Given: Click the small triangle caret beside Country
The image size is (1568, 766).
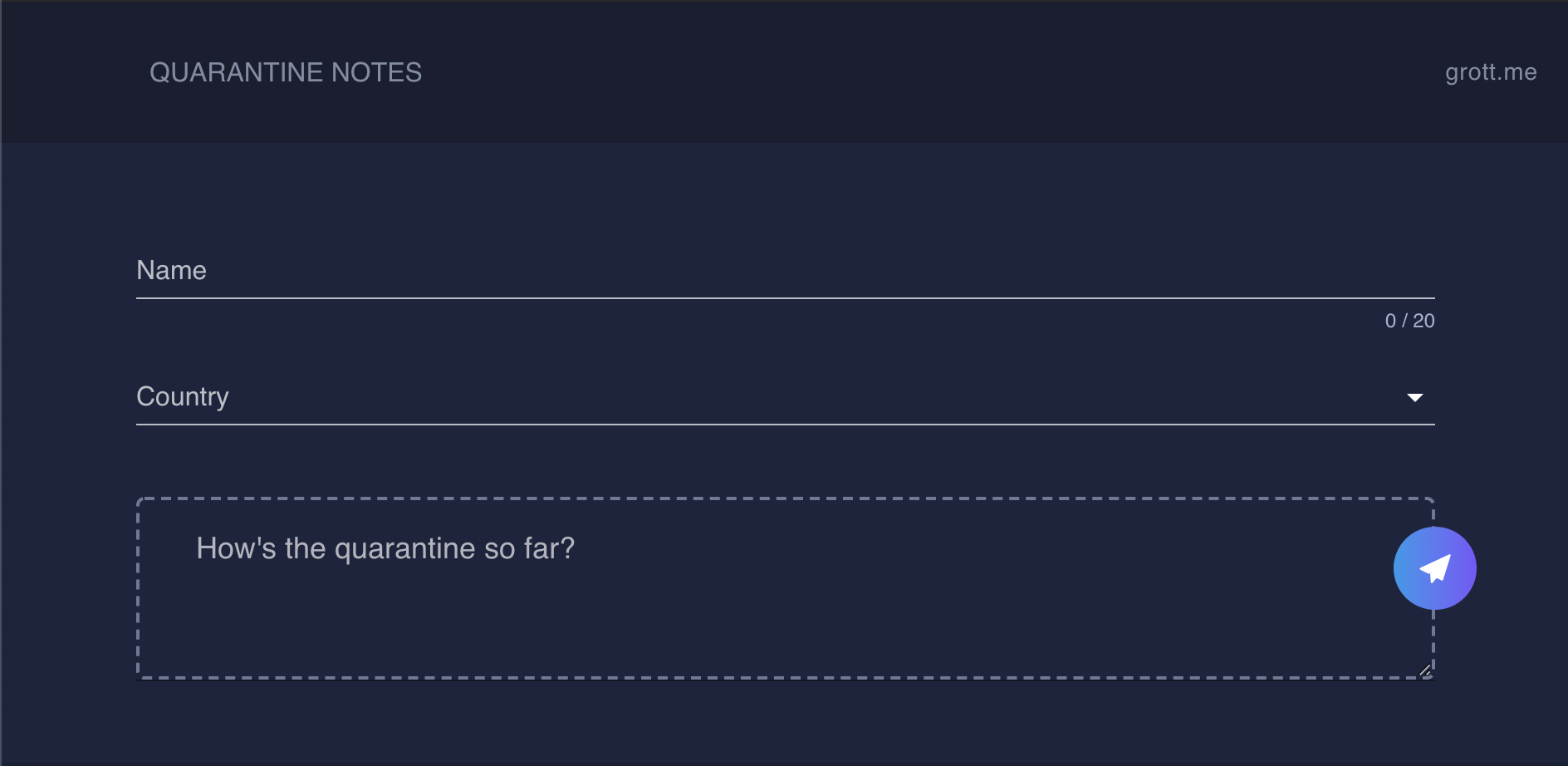Looking at the screenshot, I should pos(1415,397).
